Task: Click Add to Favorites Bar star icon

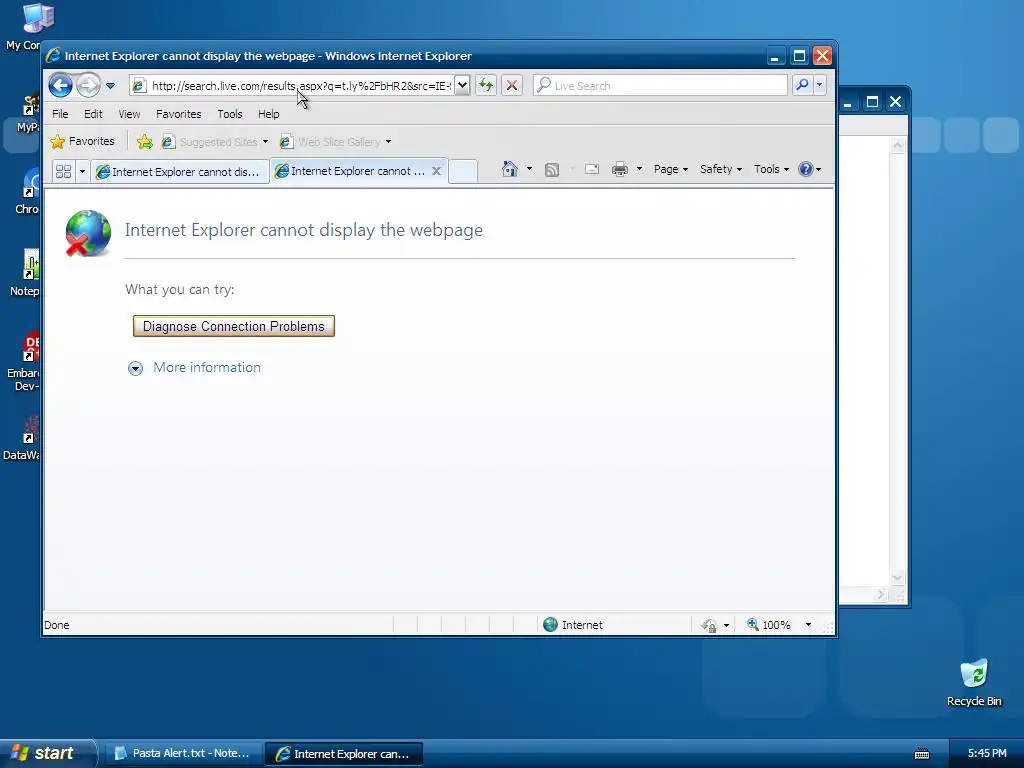Action: (144, 142)
